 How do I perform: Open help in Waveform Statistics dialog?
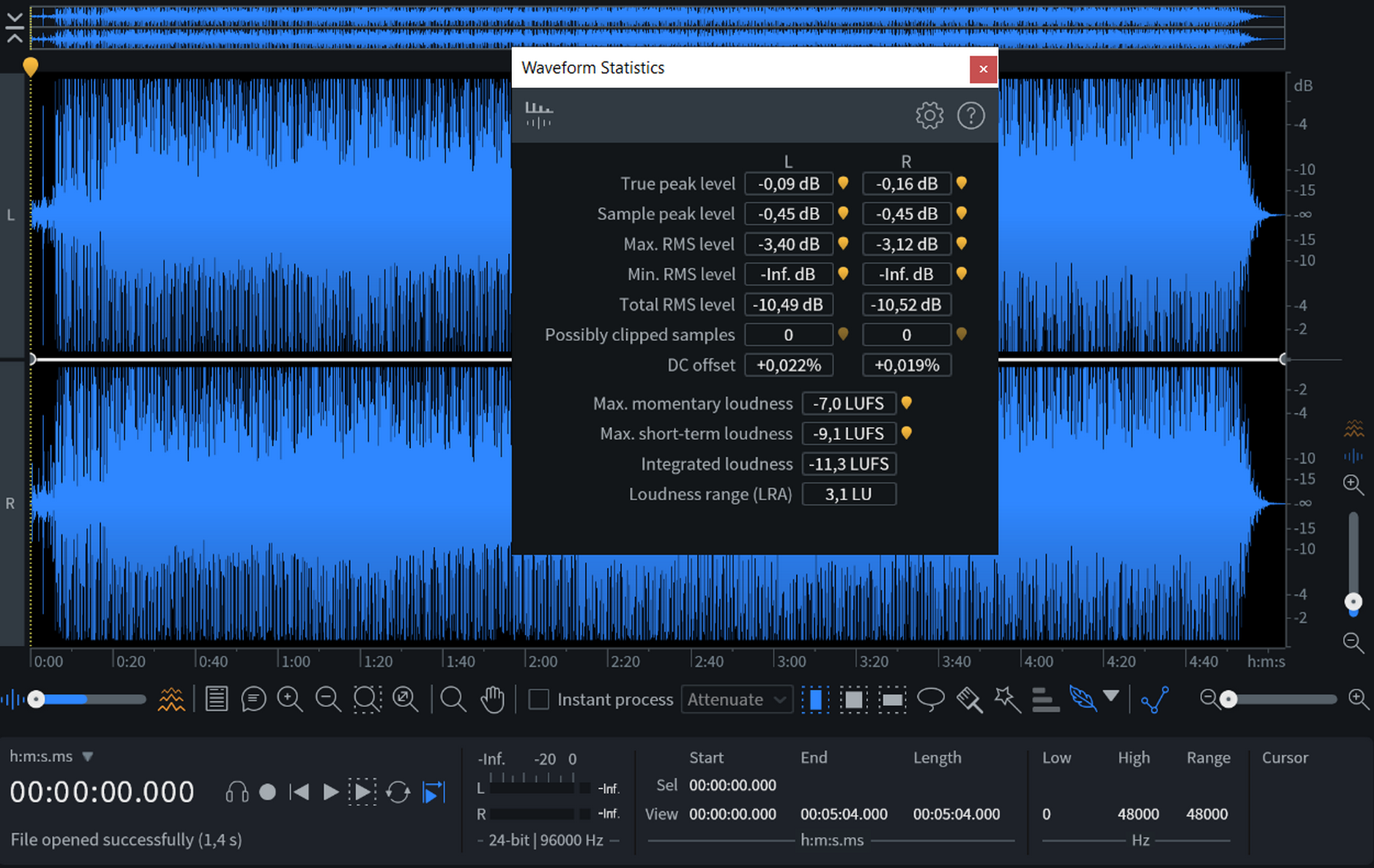click(x=970, y=116)
